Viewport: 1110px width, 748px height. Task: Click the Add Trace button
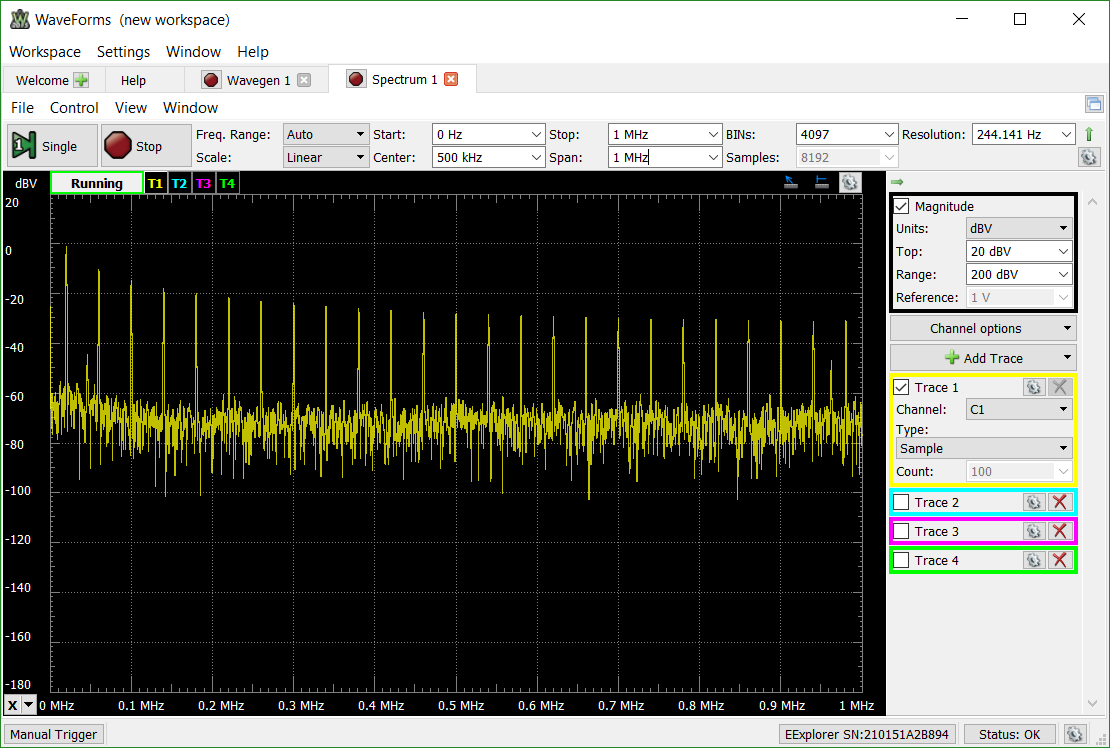coord(983,357)
